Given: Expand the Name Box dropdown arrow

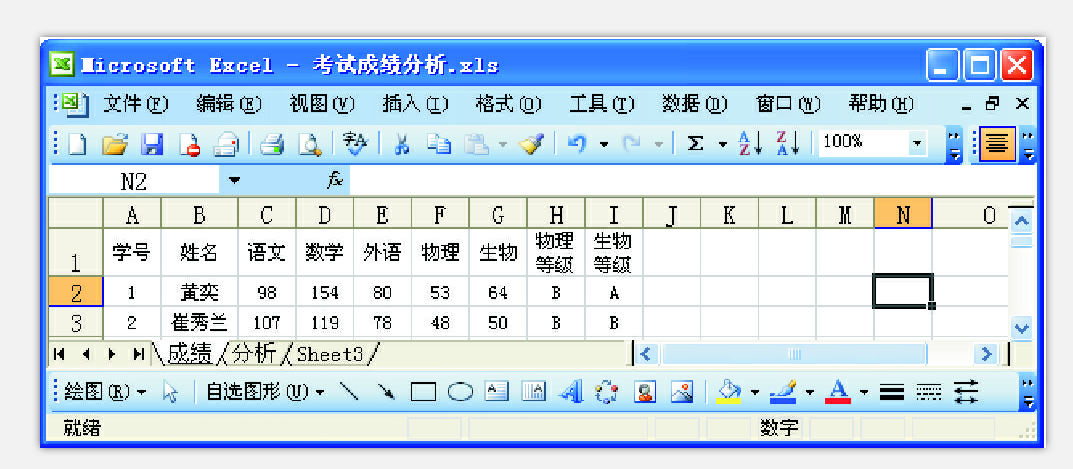Looking at the screenshot, I should (x=235, y=181).
